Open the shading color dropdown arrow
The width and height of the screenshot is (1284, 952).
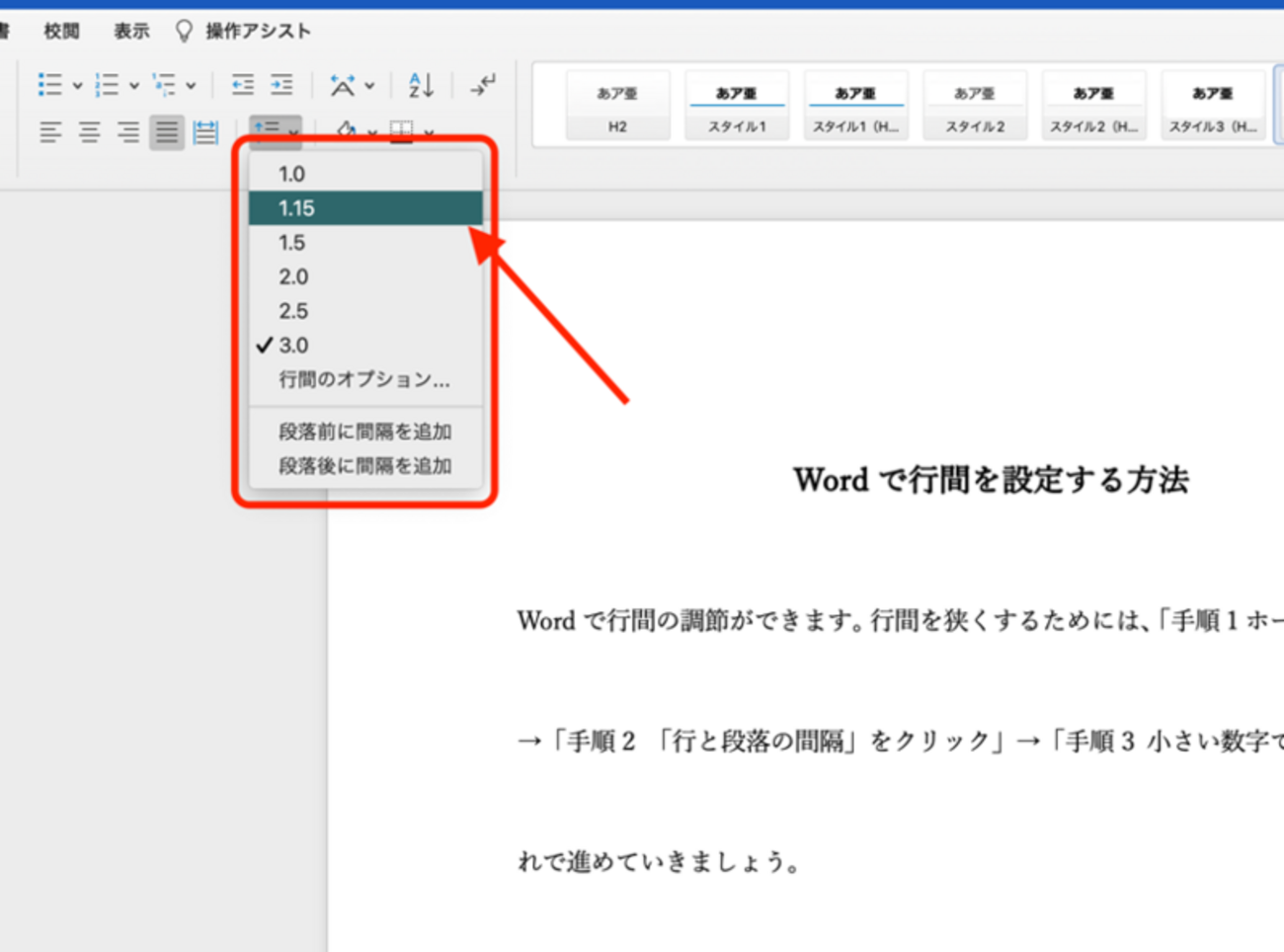pos(371,132)
